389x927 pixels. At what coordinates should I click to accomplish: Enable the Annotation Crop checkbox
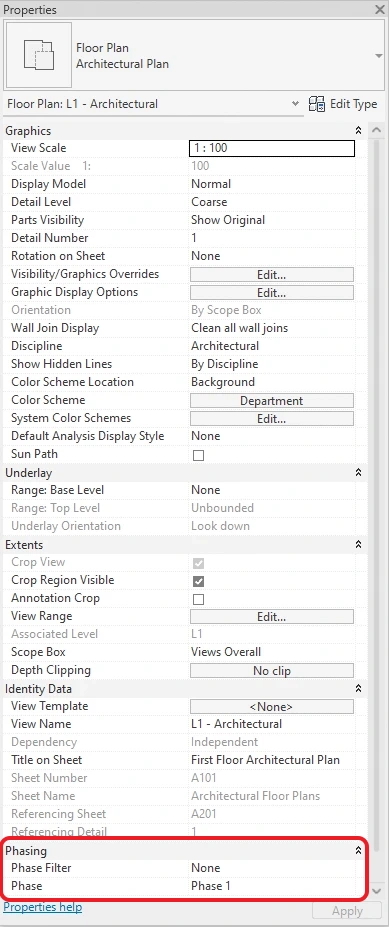tap(199, 599)
